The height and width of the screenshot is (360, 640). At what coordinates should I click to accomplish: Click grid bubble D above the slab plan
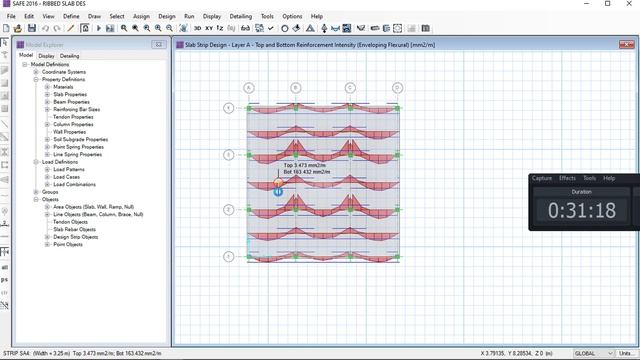(397, 88)
